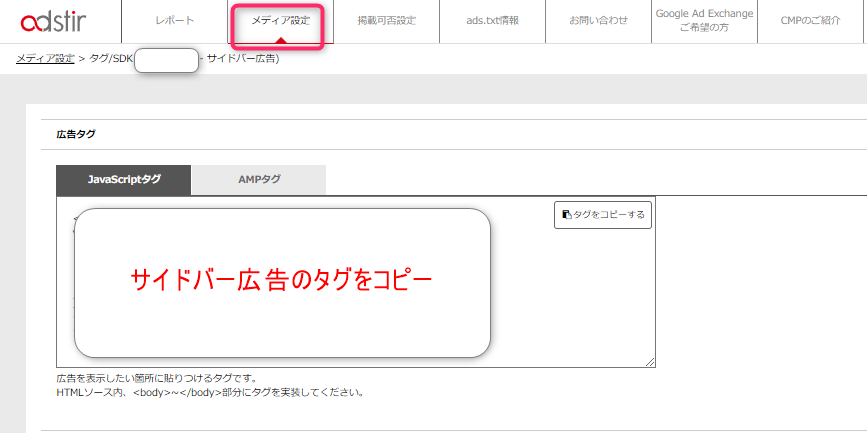Viewport: 867px width, 433px height.
Task: Click the HTMLソース内 body description text
Action: (210, 392)
